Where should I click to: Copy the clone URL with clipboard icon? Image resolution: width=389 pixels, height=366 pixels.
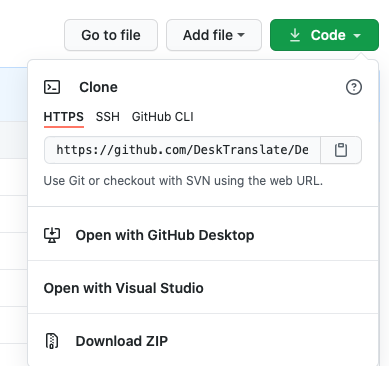(341, 150)
